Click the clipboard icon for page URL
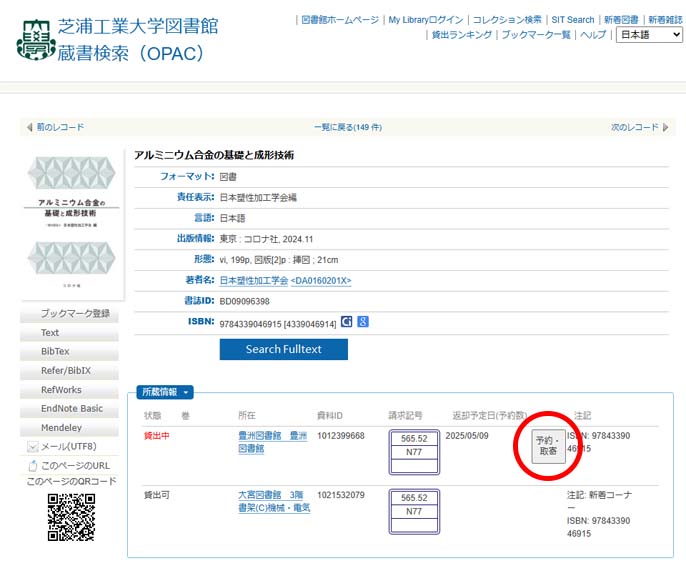 31,465
